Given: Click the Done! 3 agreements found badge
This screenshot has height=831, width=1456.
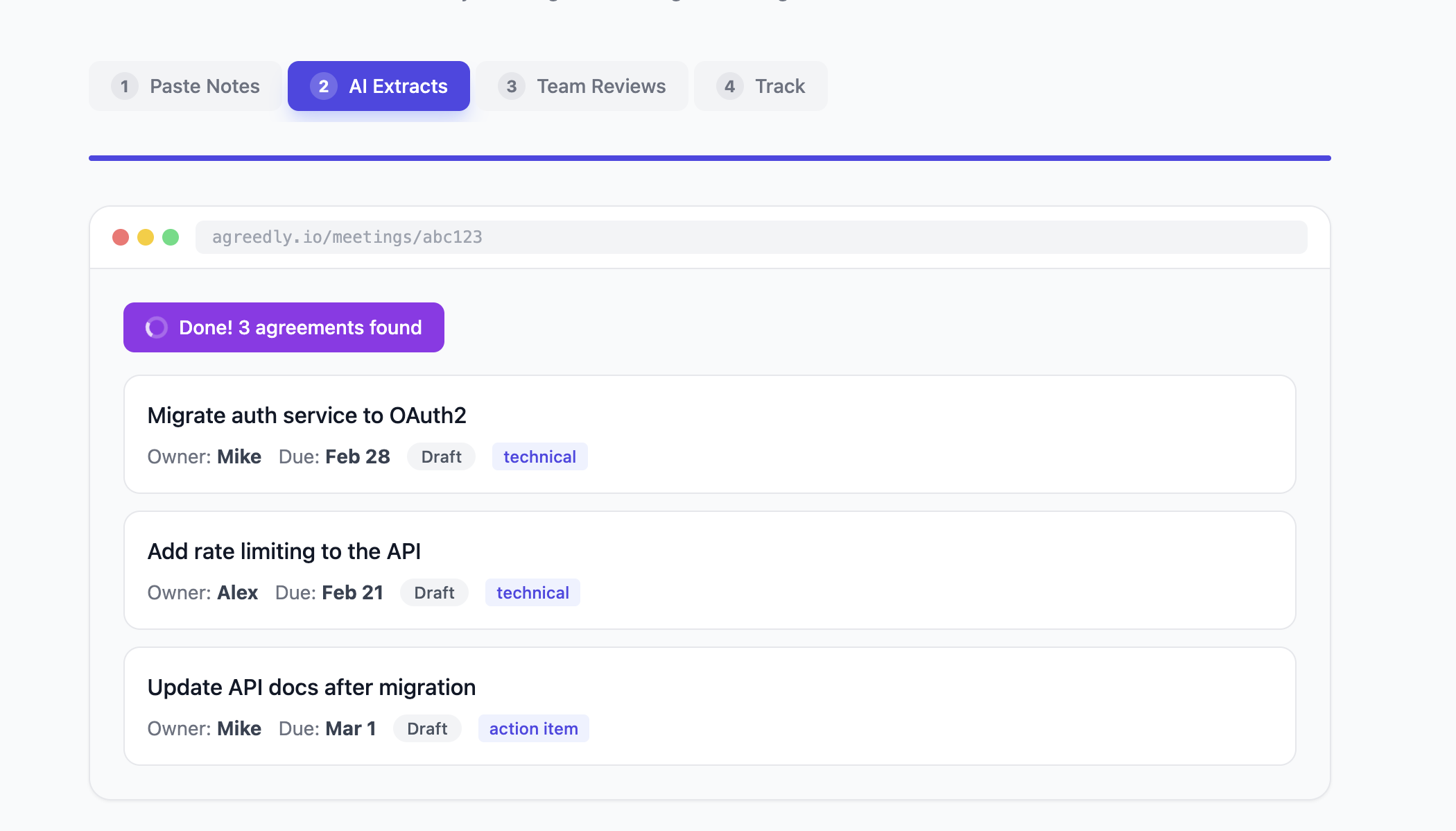Looking at the screenshot, I should [283, 327].
